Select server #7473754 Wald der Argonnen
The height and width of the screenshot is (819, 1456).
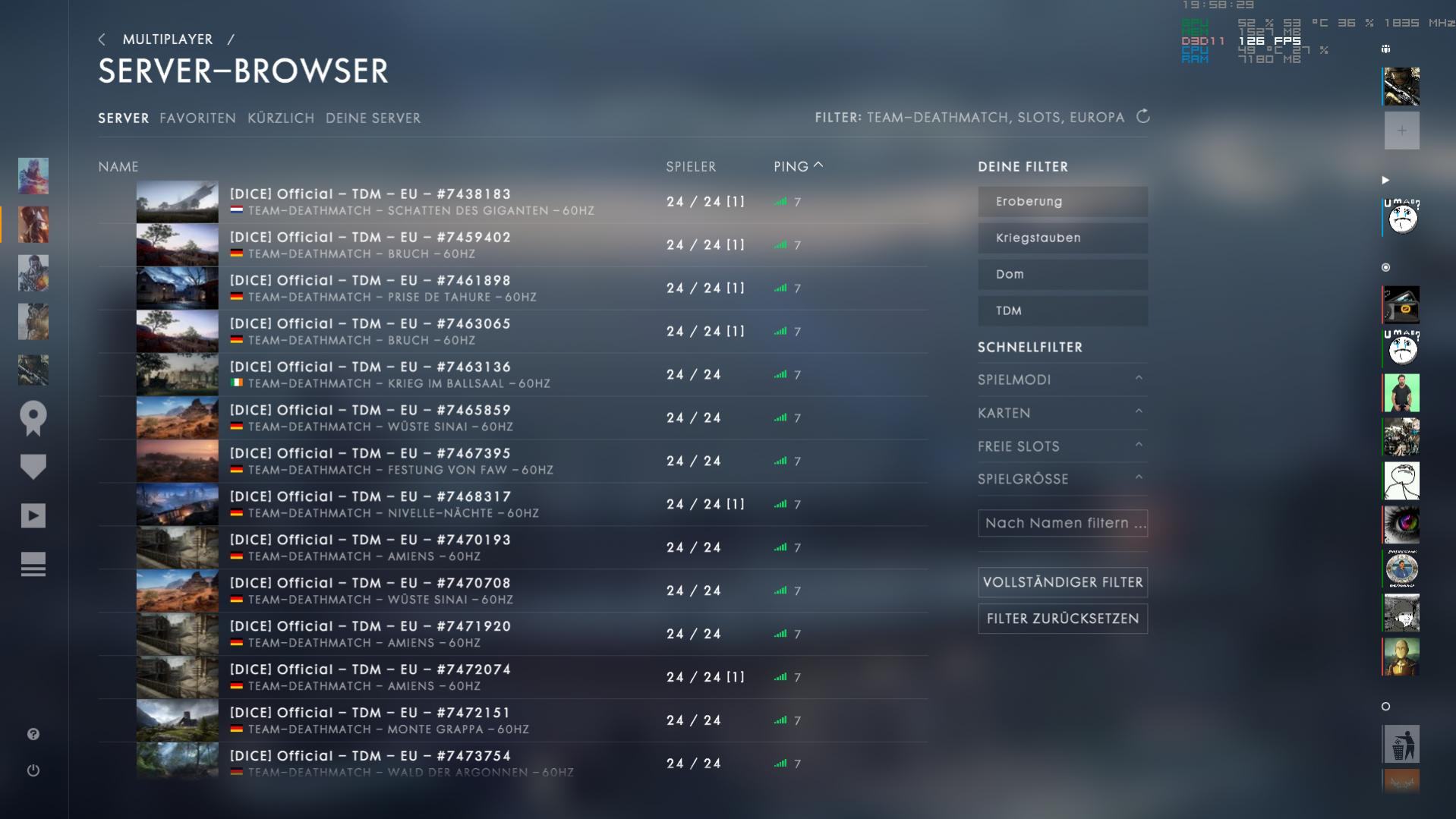click(512, 763)
